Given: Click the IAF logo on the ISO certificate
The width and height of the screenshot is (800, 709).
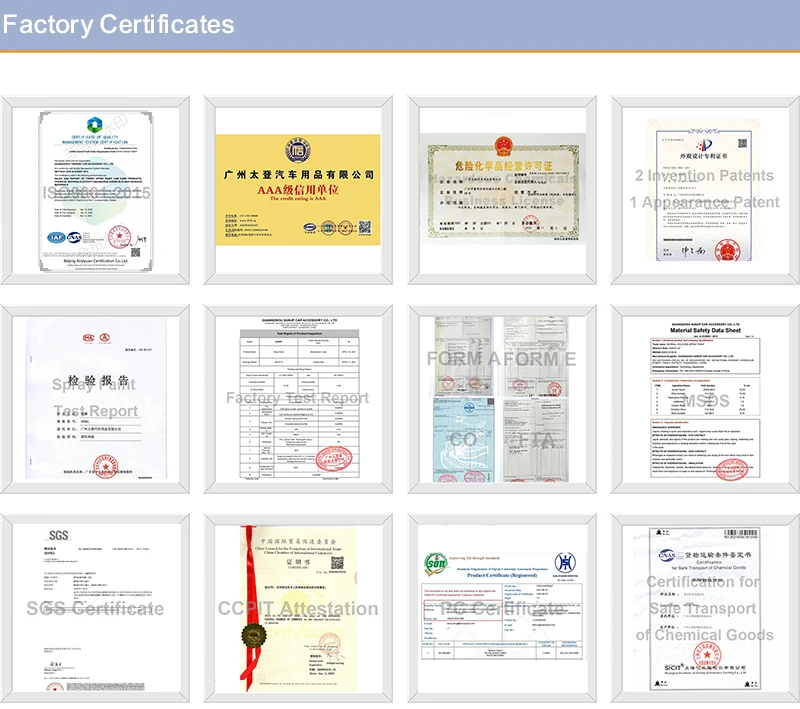Looking at the screenshot, I should (x=57, y=238).
